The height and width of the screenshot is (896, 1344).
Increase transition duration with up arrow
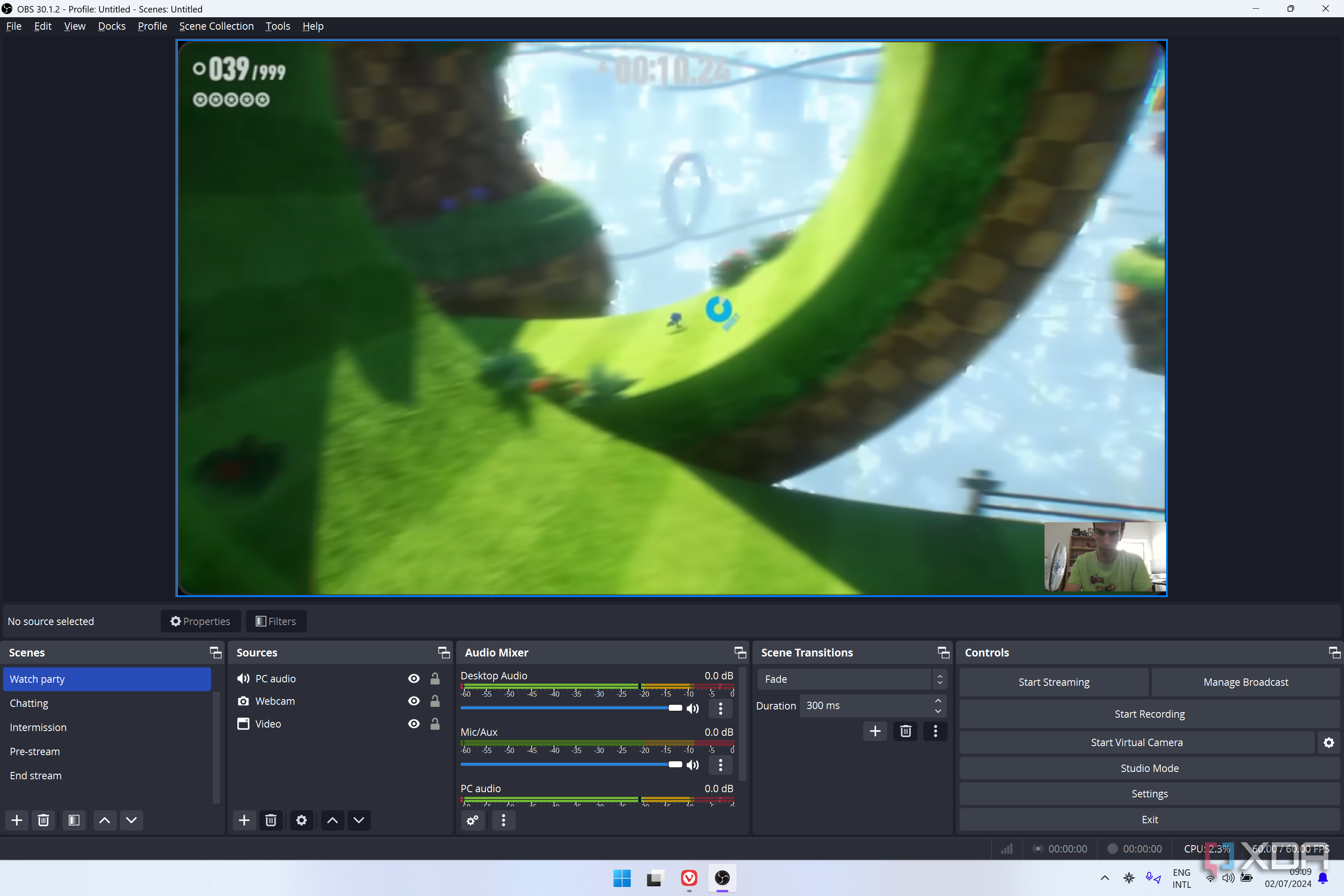938,700
